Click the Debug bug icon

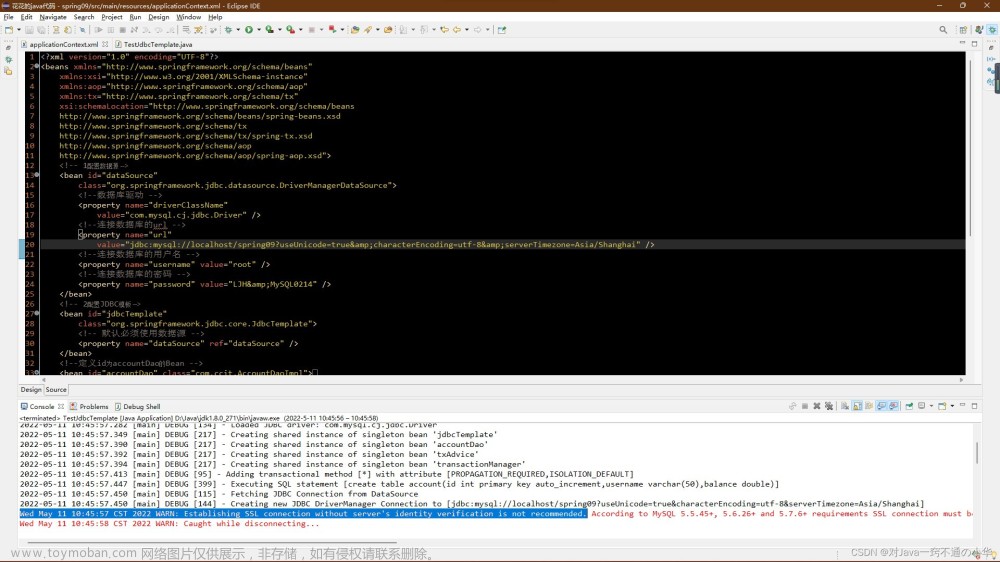228,29
